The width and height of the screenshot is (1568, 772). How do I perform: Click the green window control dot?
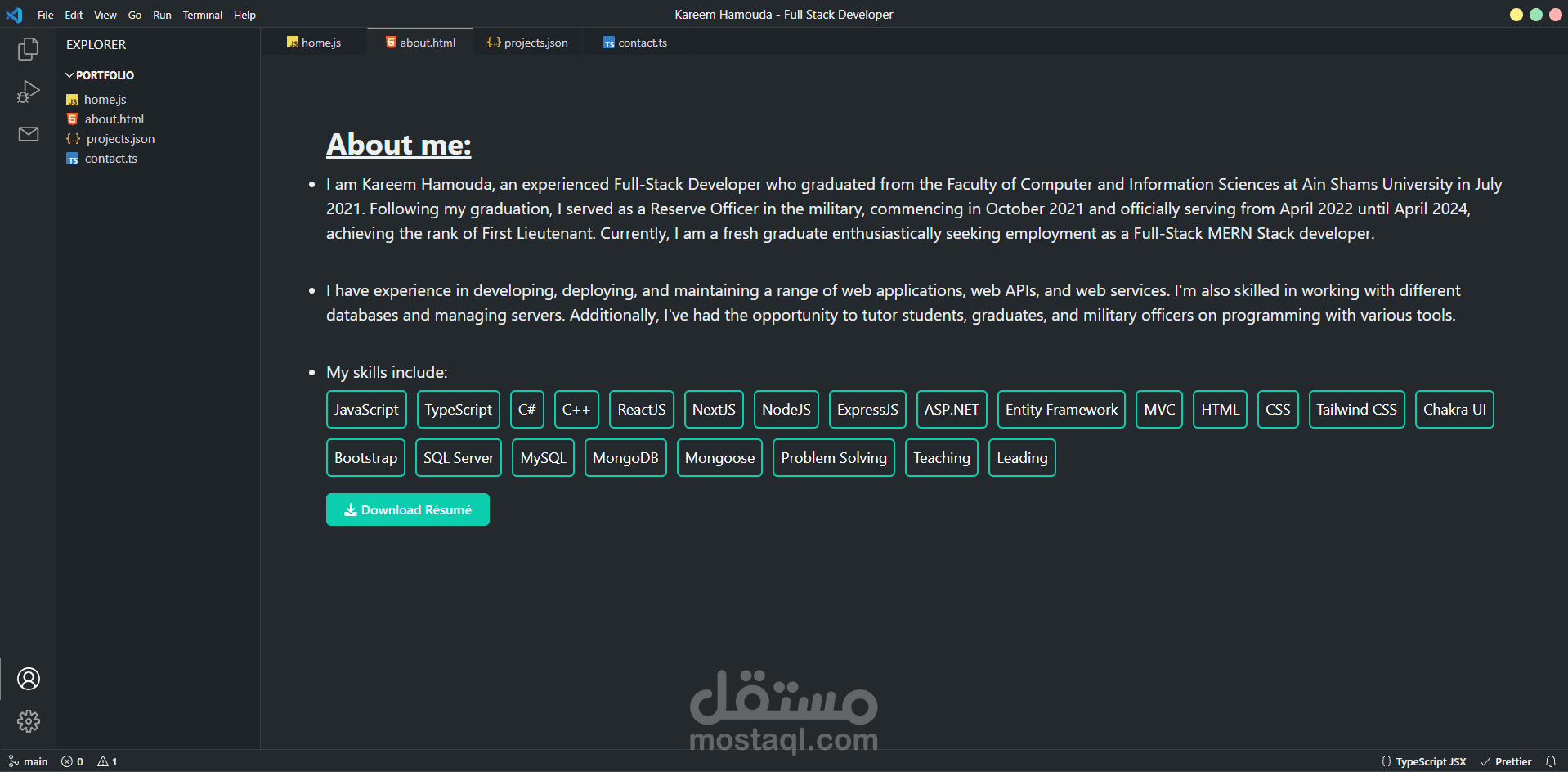point(1536,15)
